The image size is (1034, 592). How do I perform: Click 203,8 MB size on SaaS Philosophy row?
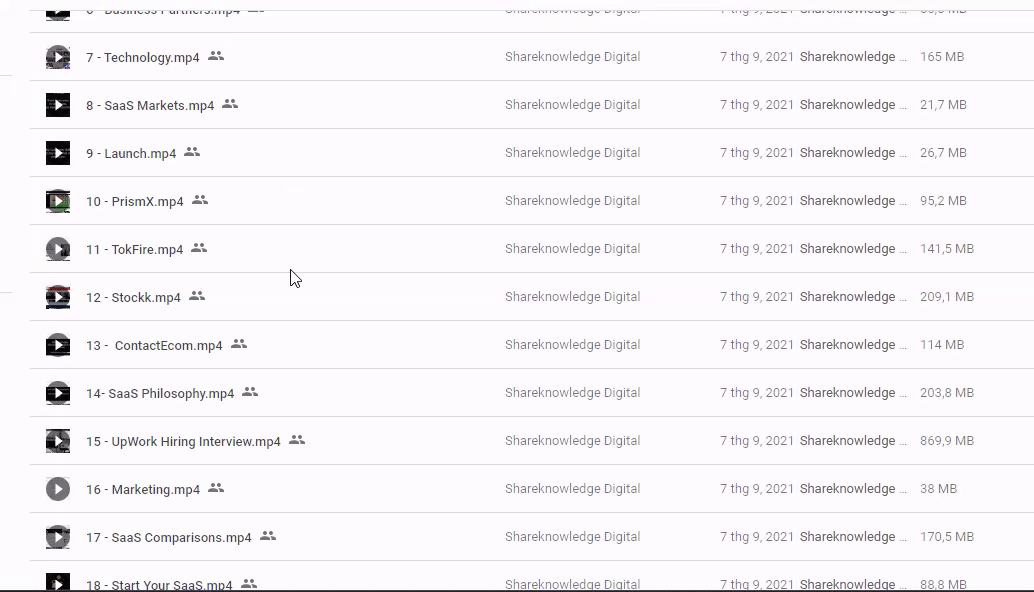[946, 393]
